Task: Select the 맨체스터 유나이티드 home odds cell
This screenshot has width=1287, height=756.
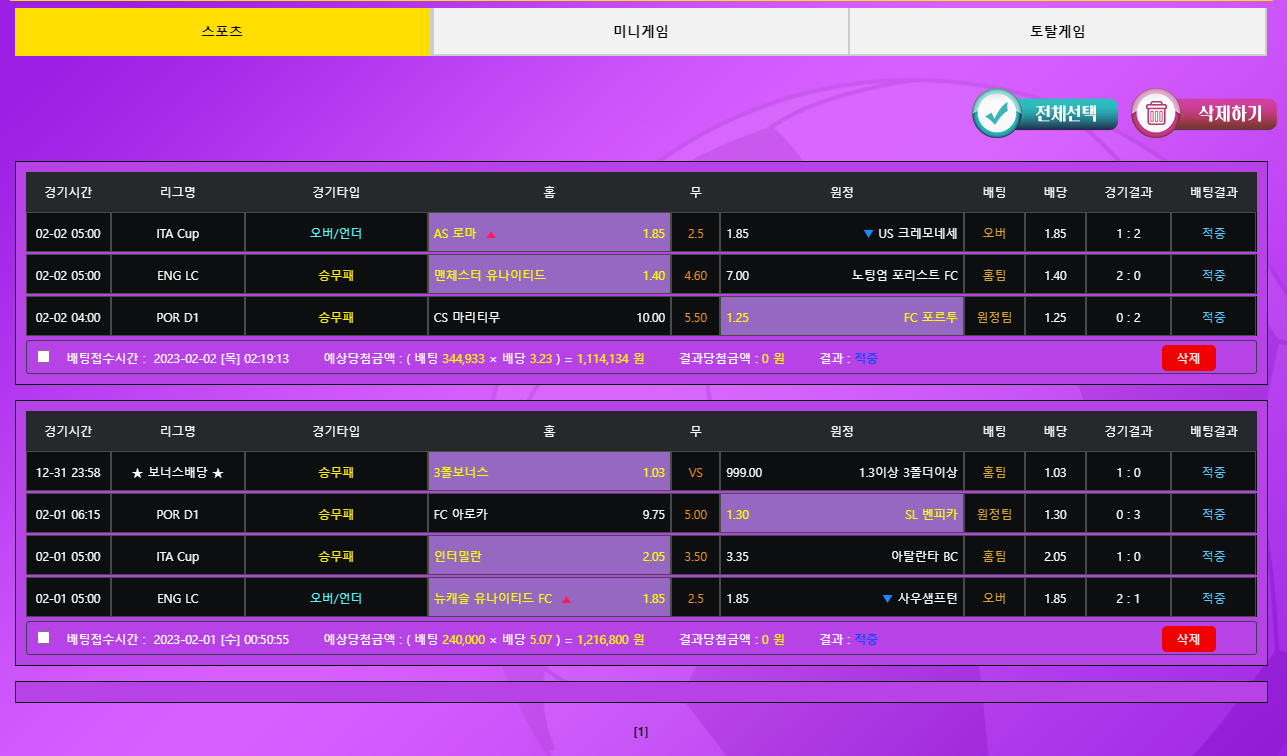Action: coord(549,275)
